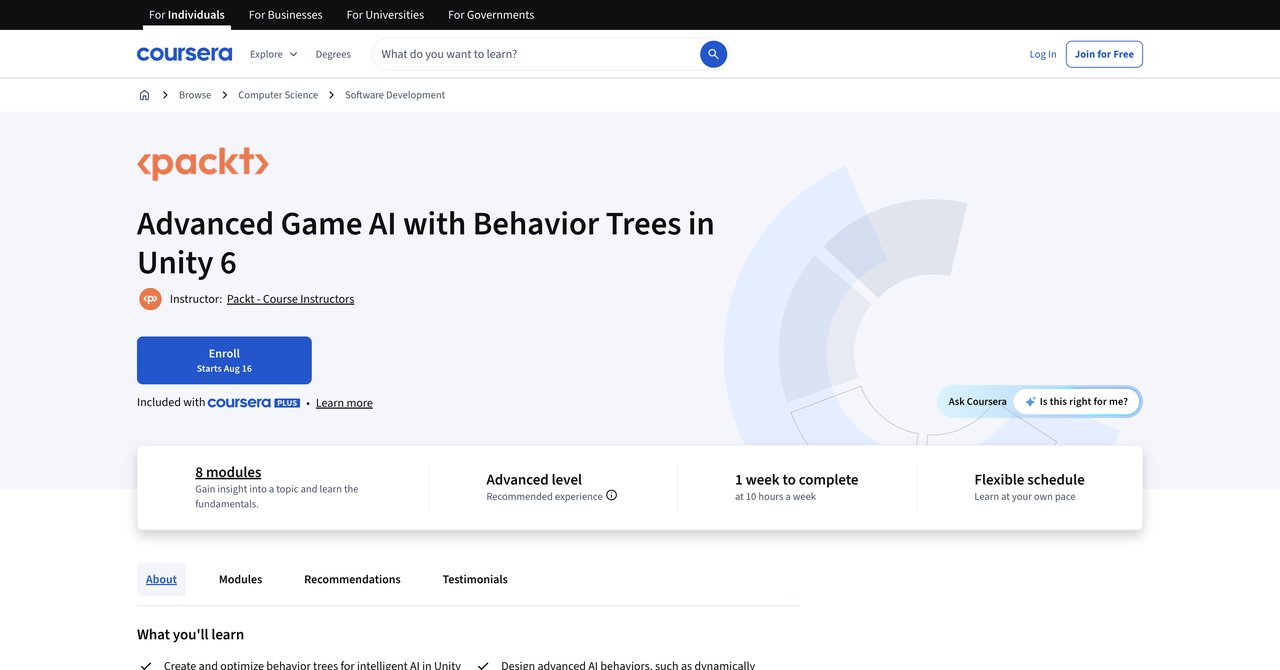Click the Enroll button
Screen dimensions: 1280x670
(224, 360)
